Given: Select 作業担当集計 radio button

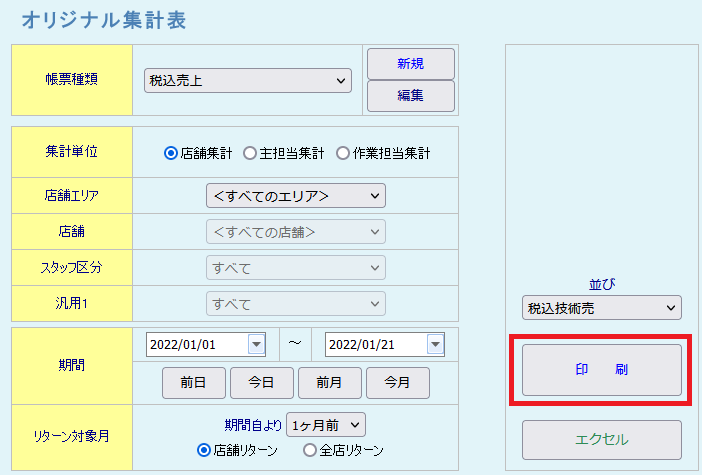Looking at the screenshot, I should [343, 154].
